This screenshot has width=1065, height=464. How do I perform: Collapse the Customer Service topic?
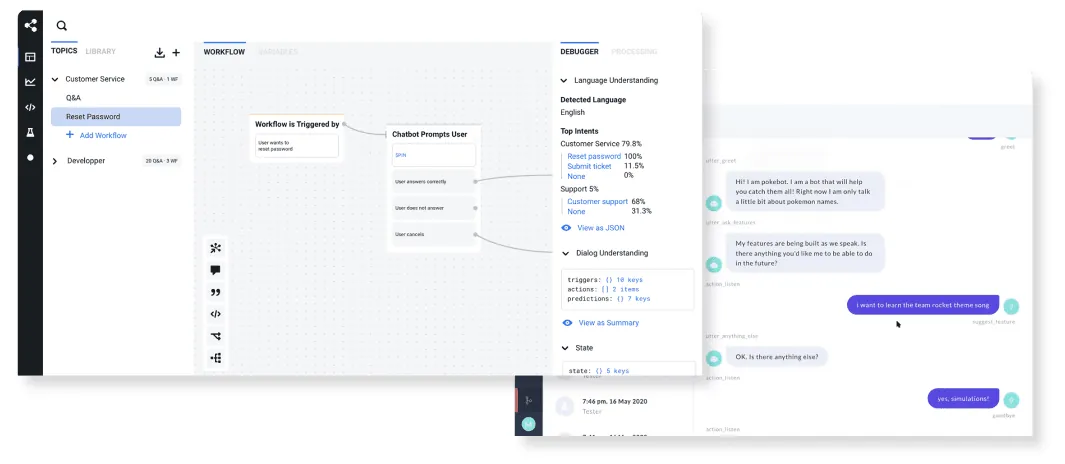pyautogui.click(x=55, y=79)
